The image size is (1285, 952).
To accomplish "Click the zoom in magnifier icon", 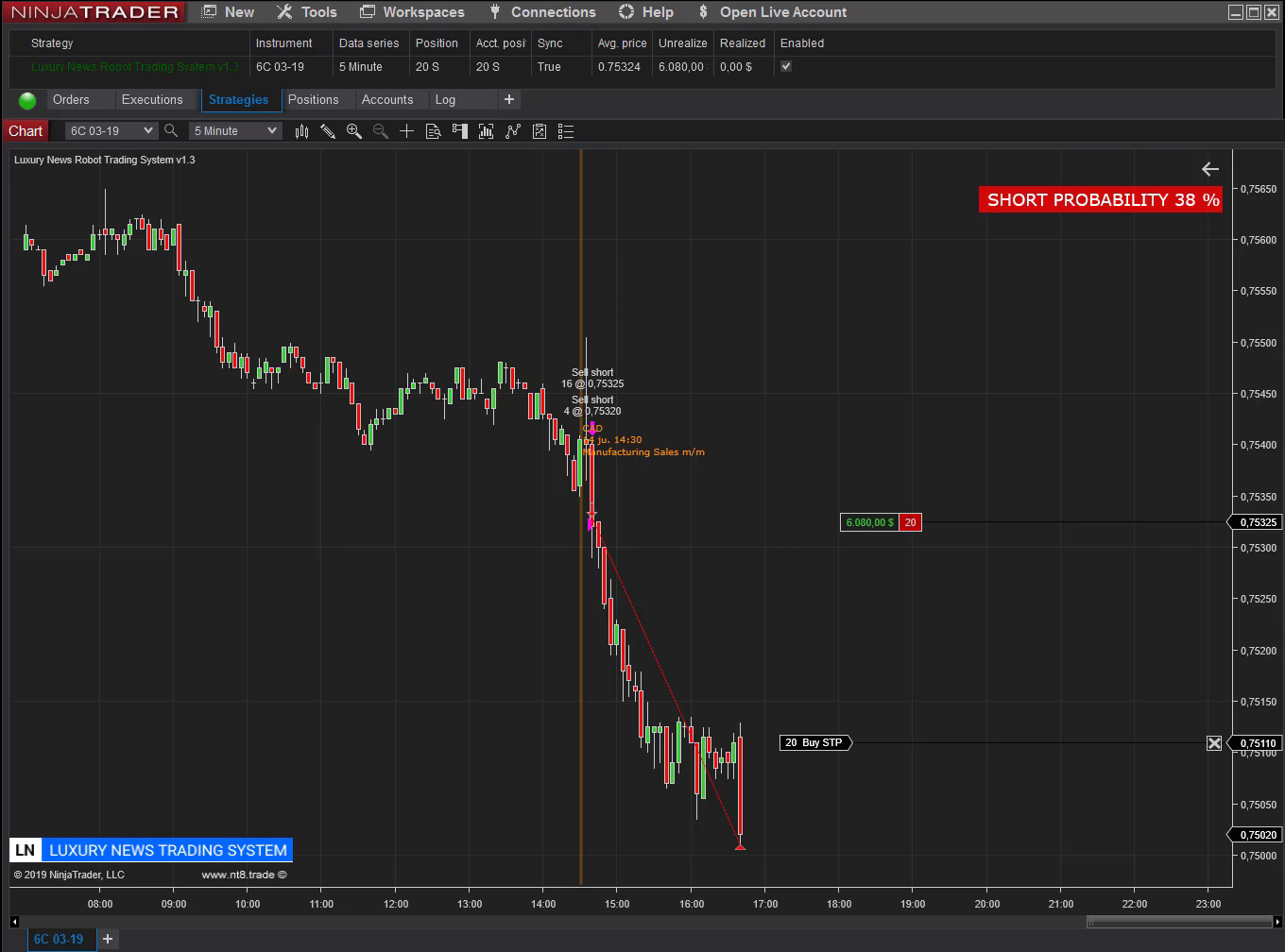I will (354, 131).
